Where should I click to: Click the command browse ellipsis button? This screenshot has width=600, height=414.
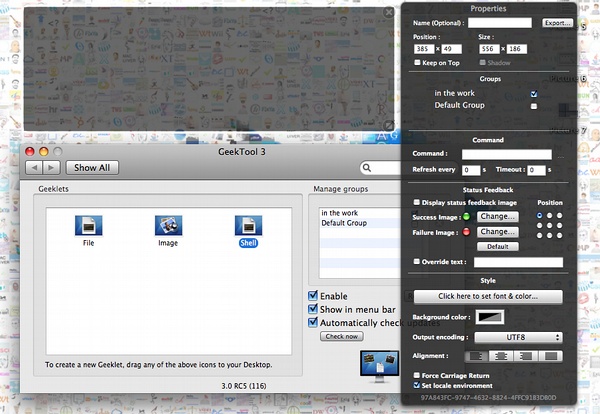[561, 156]
